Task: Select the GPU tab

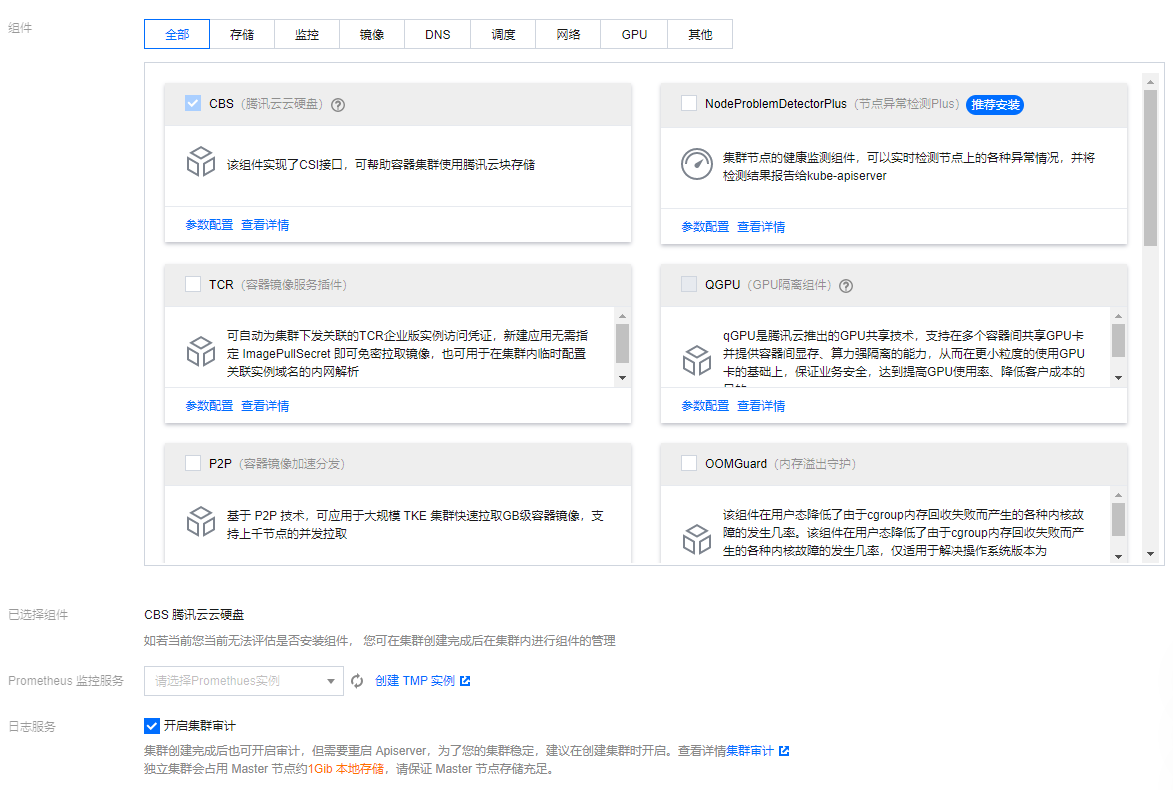Action: tap(634, 34)
